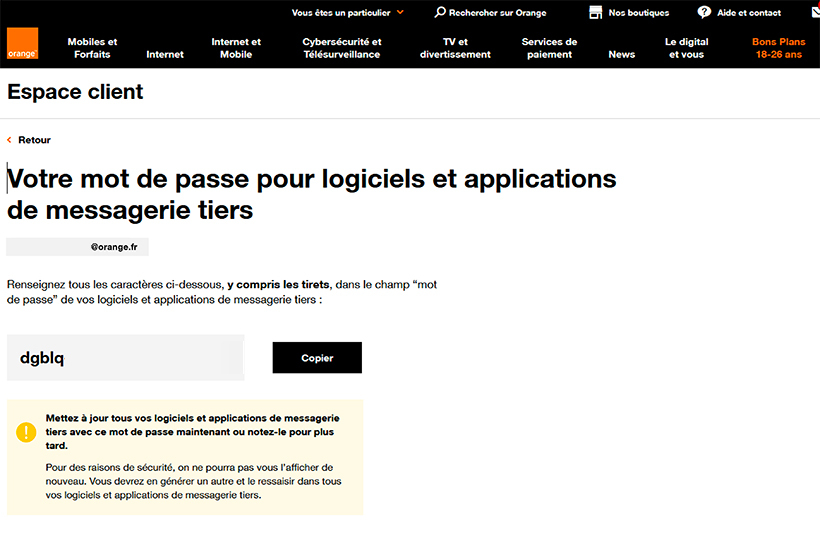
Task: Click the page title about mot de passe
Action: tap(312, 194)
